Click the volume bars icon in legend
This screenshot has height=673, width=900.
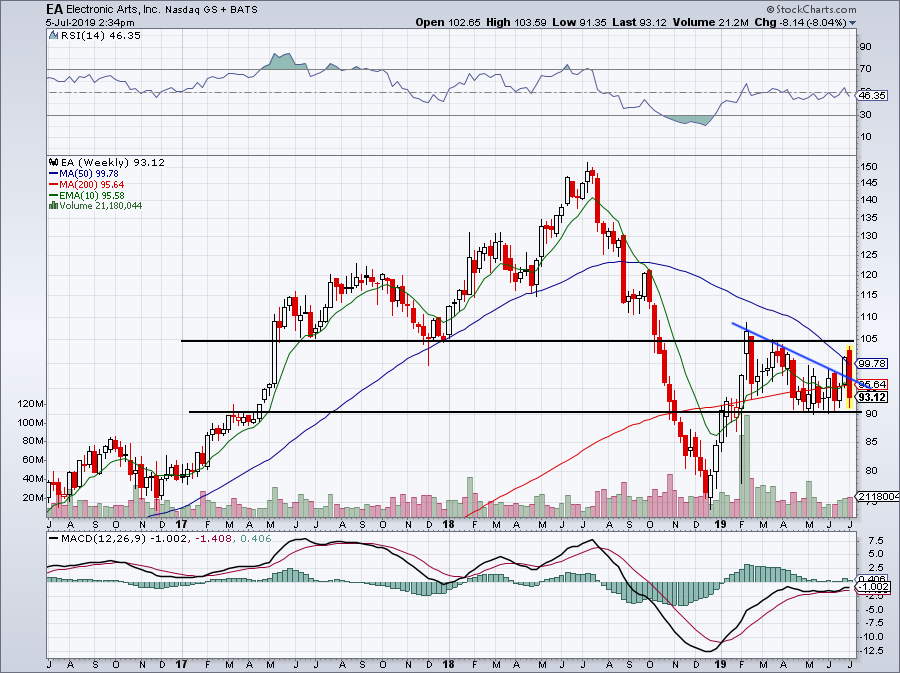pos(54,205)
